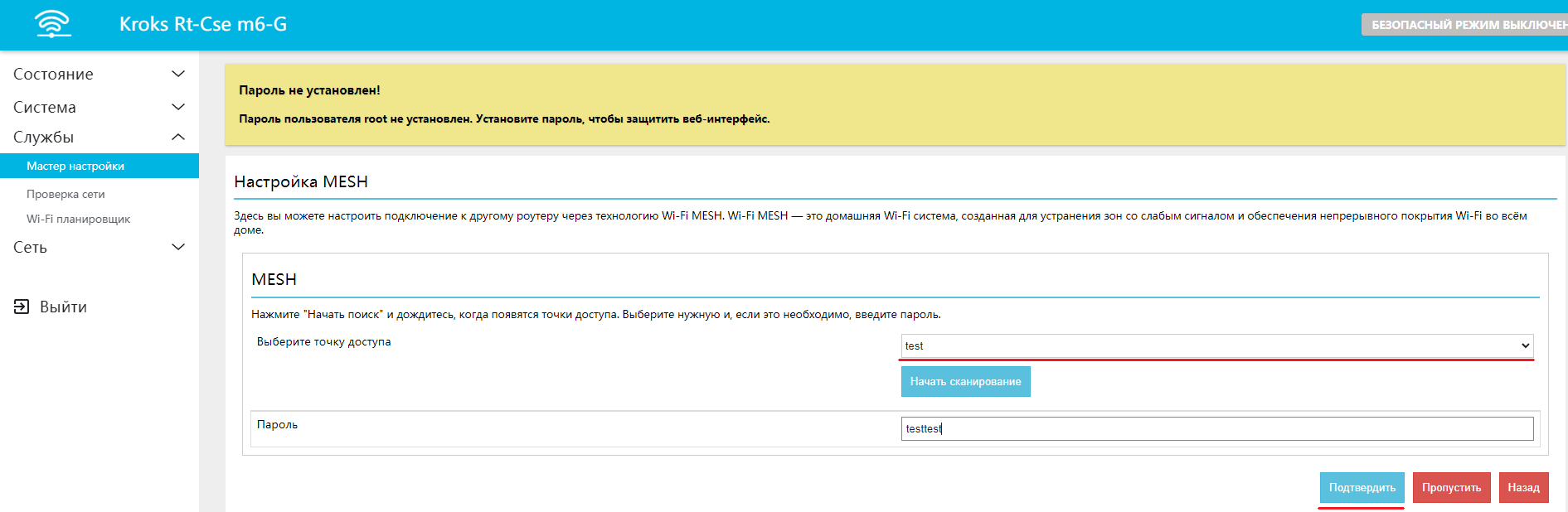Go to Wi-Fi планировщик page
The width and height of the screenshot is (1568, 512).
(78, 219)
